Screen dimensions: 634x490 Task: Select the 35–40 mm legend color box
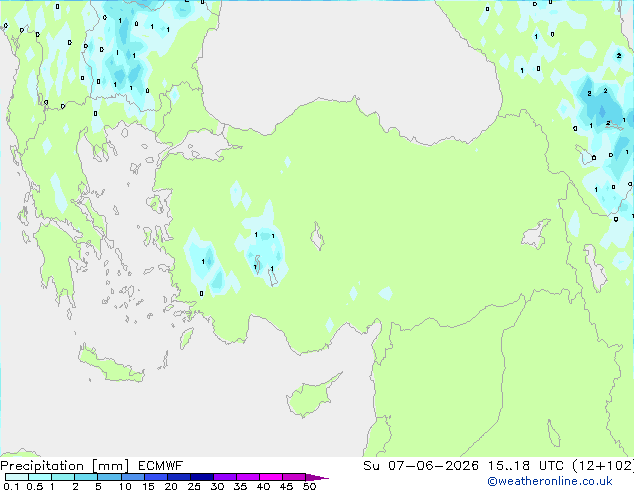point(247,477)
